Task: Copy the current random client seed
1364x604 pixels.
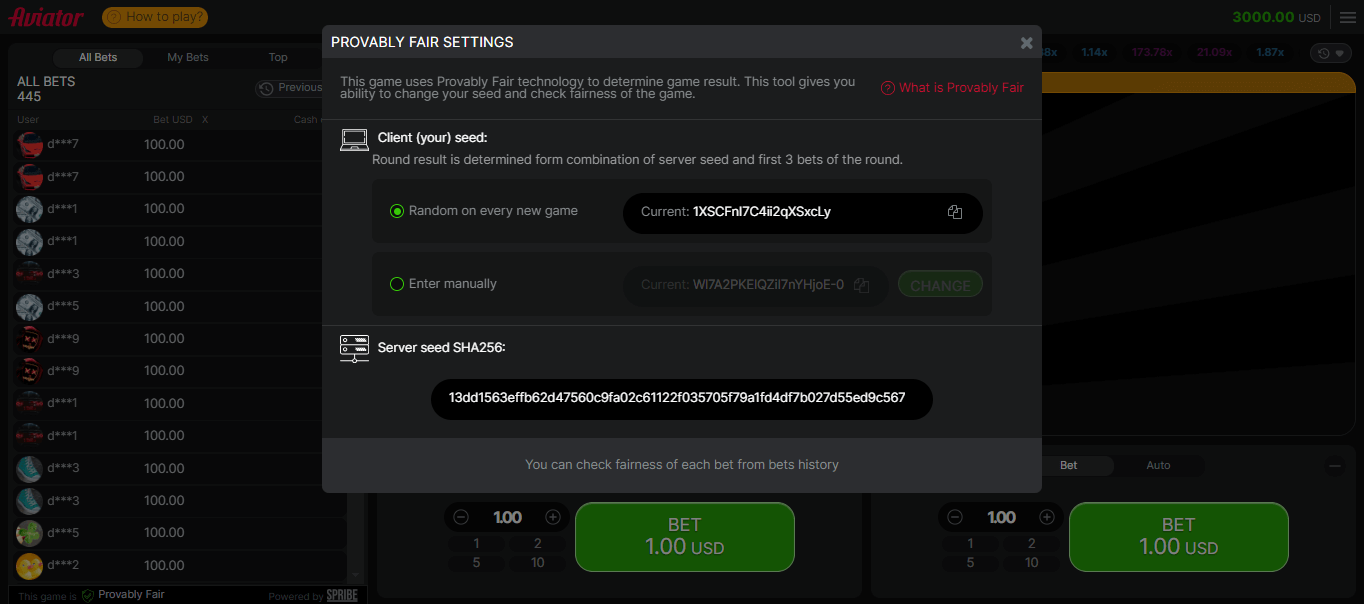Action: (x=954, y=212)
